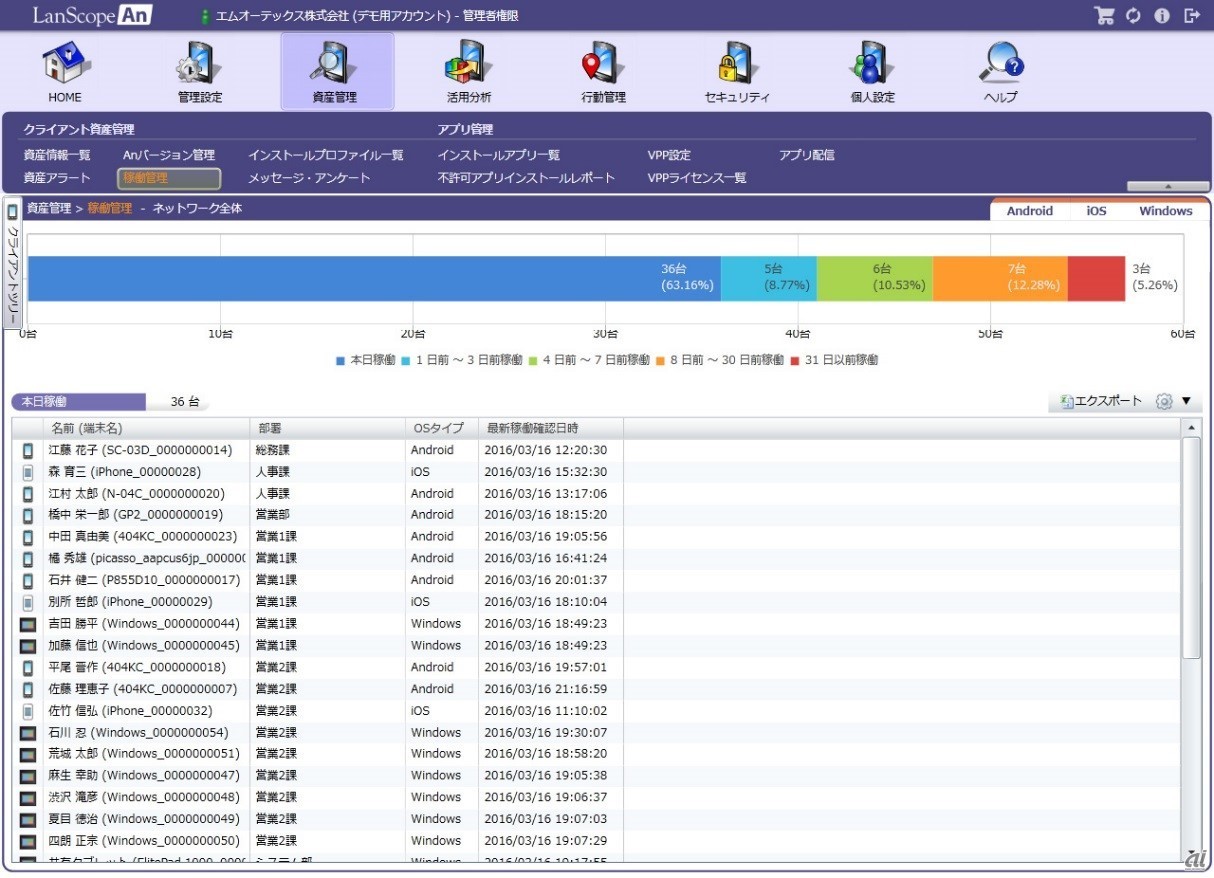Click the refresh icon in header

point(1133,16)
